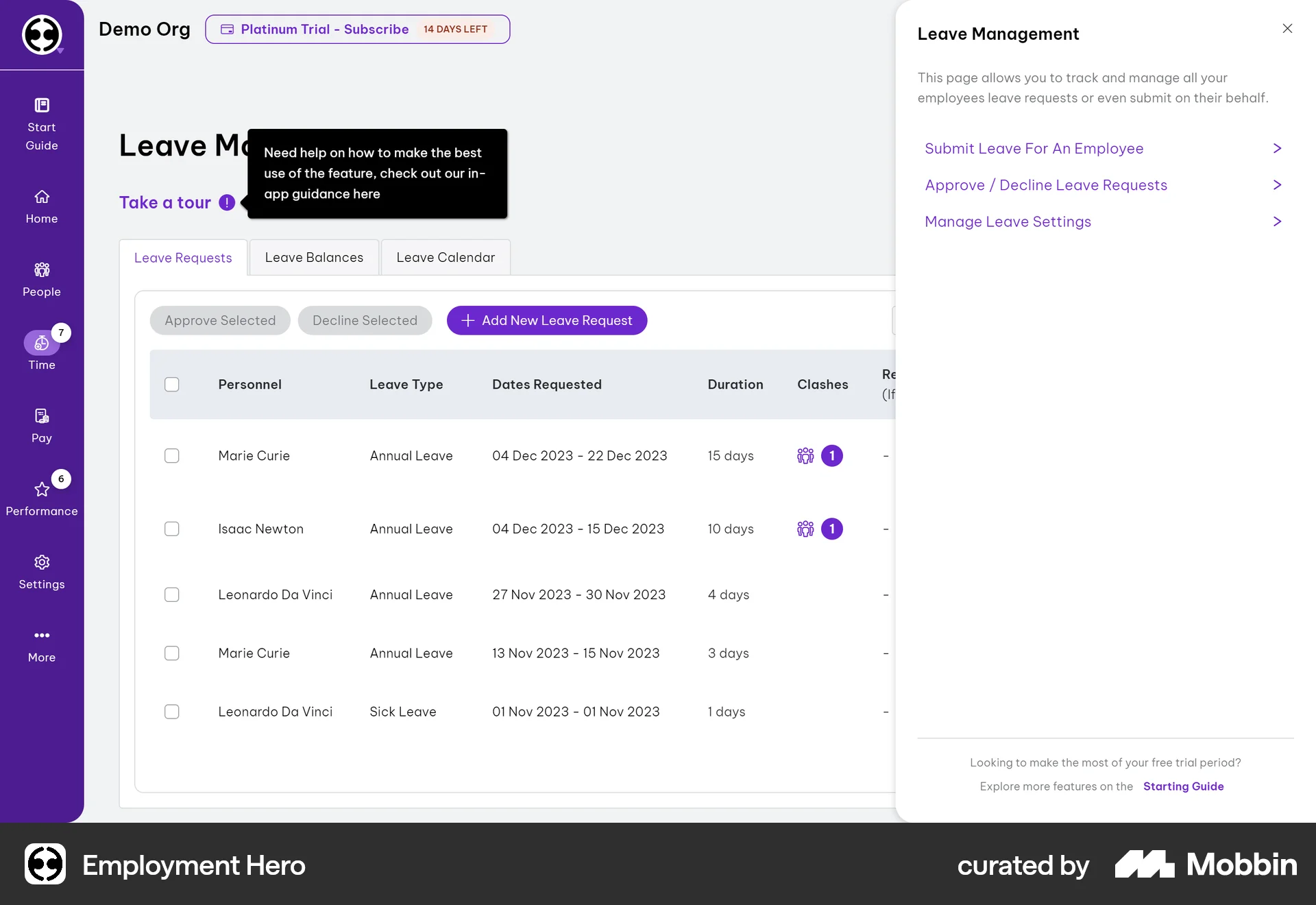Open the People section
The width and height of the screenshot is (1316, 905).
tap(41, 279)
